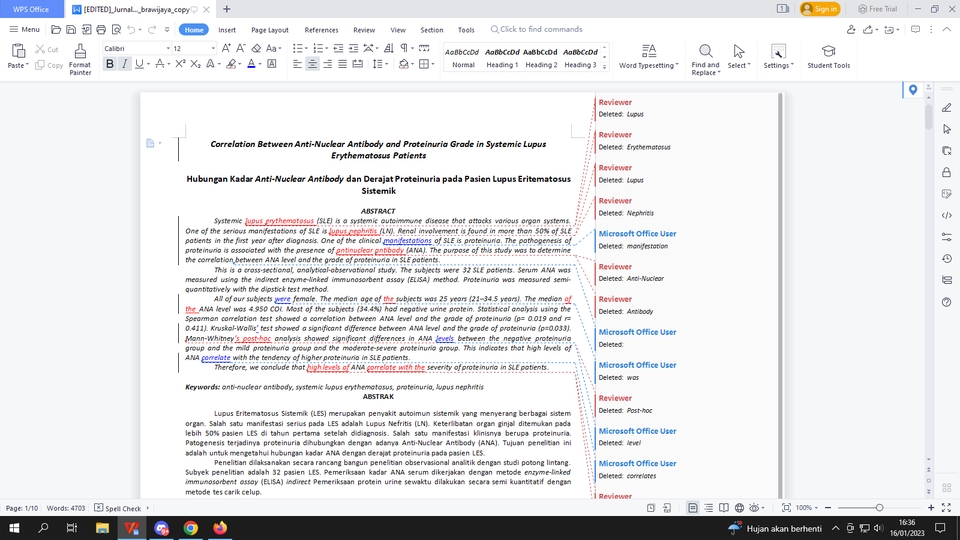Open the Find and Replace dropdown

coord(705,68)
